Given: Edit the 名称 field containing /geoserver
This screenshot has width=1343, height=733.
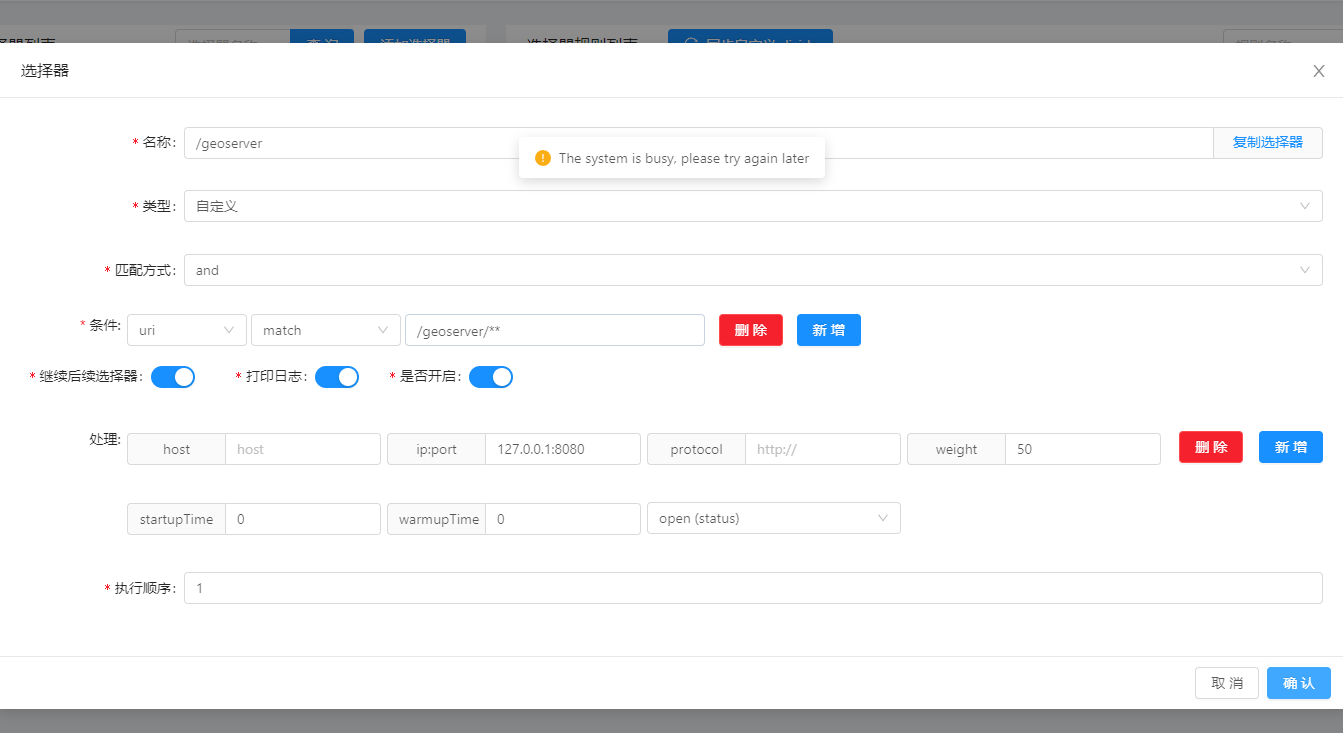Looking at the screenshot, I should tap(698, 143).
